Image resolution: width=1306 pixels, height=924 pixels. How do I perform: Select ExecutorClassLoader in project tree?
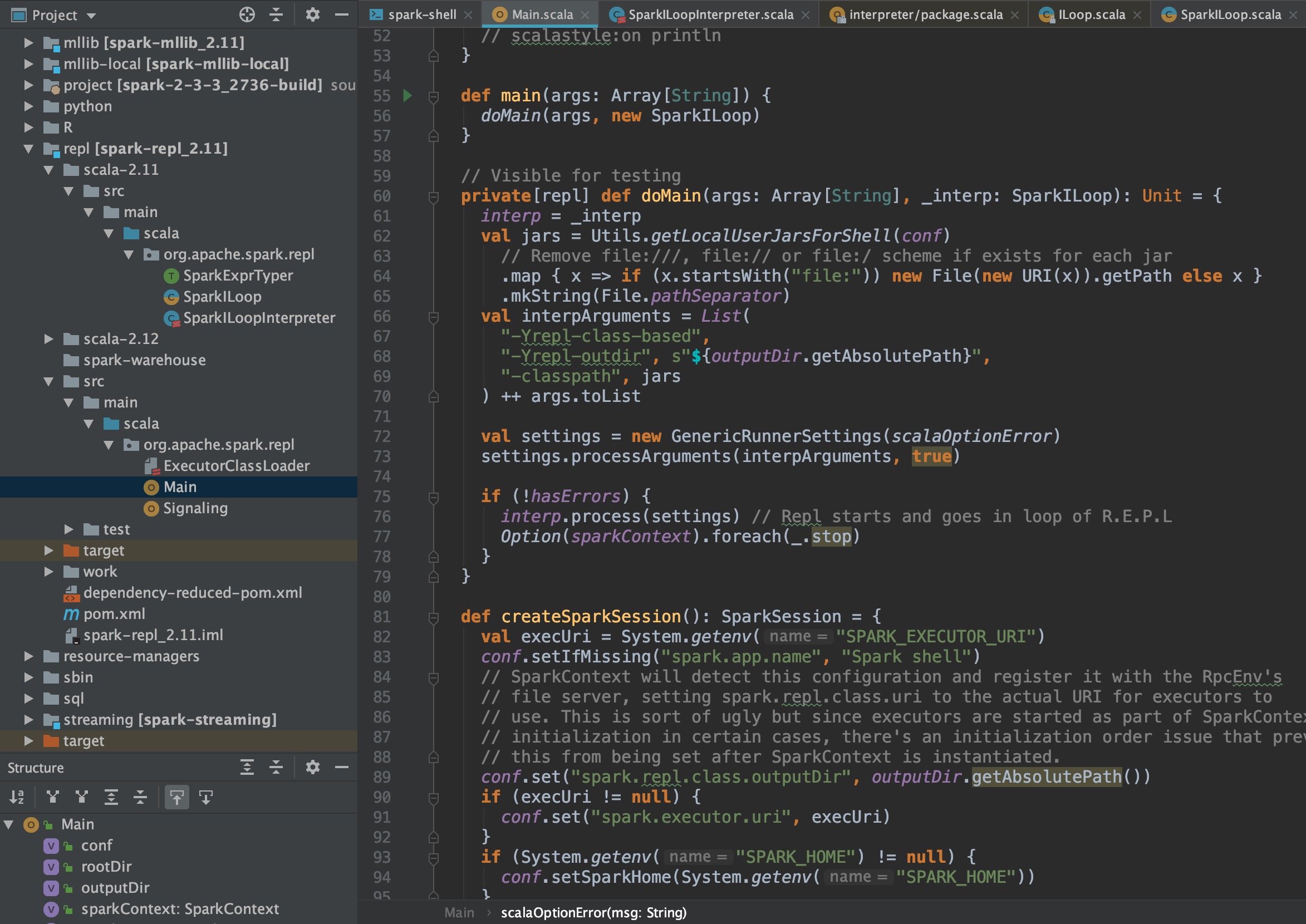point(236,466)
